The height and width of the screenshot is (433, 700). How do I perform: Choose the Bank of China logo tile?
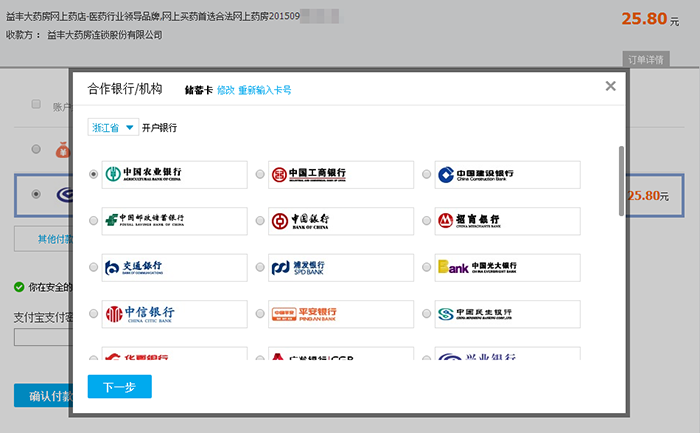click(341, 221)
